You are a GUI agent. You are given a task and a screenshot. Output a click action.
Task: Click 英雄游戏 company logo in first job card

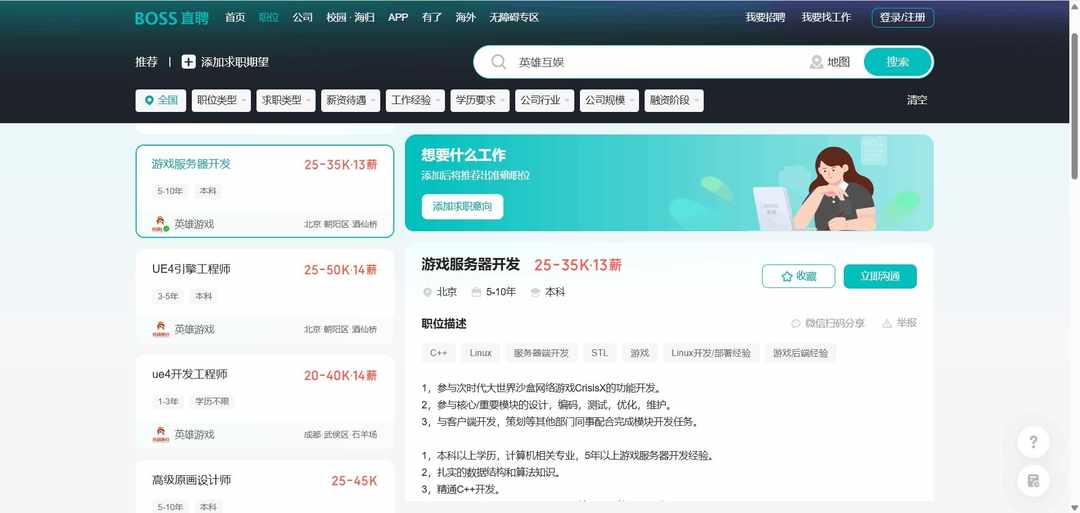pos(159,224)
